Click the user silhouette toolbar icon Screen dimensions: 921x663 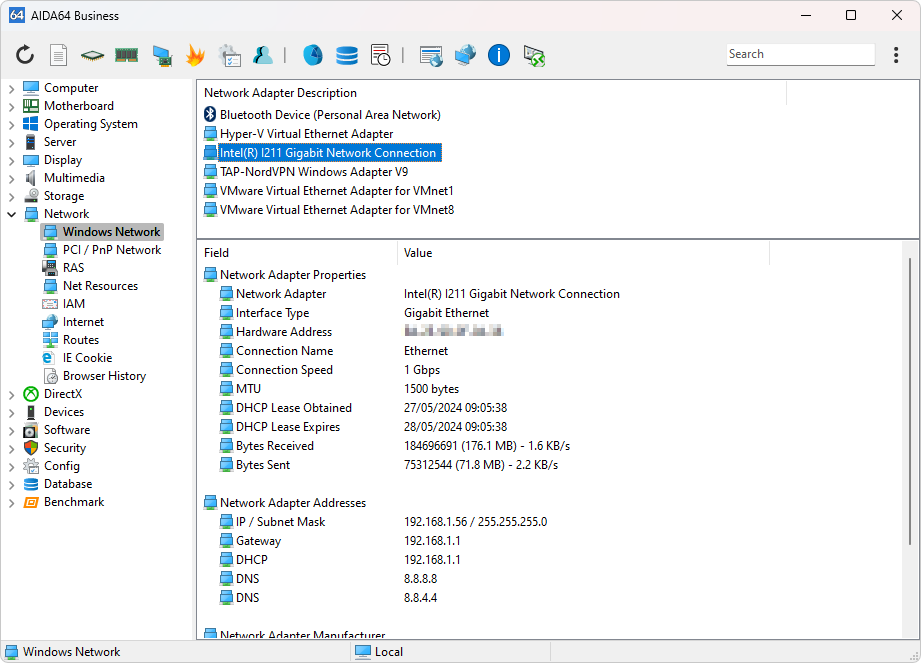click(x=262, y=55)
